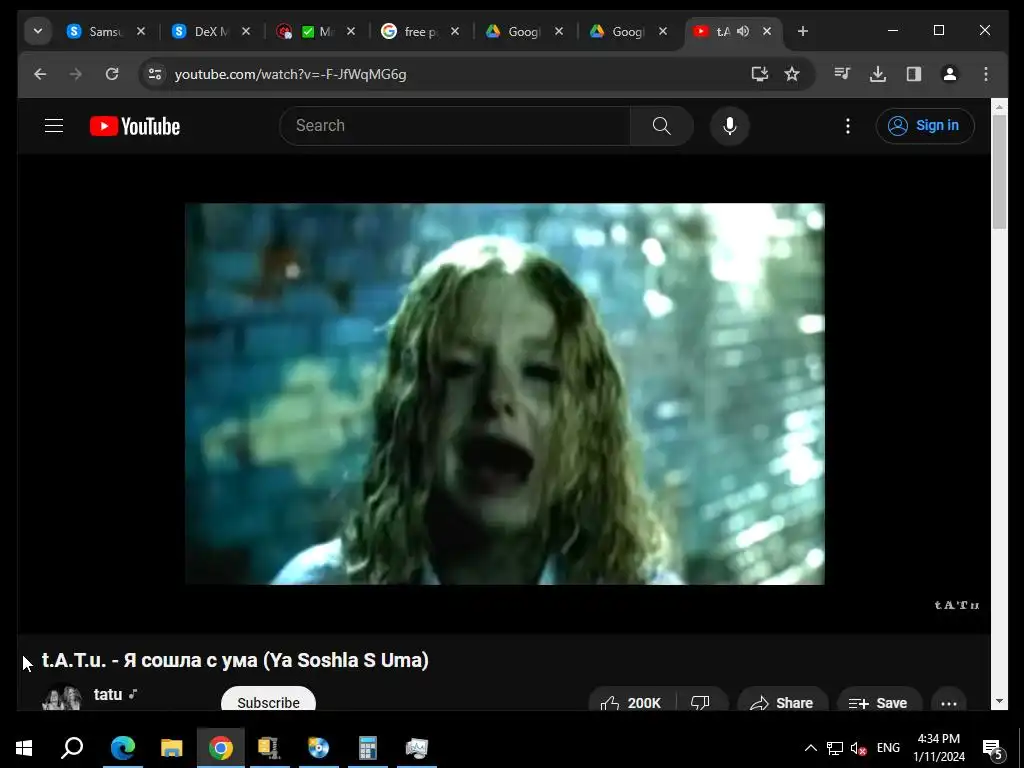
Task: Show hidden system tray icons
Action: 810,748
